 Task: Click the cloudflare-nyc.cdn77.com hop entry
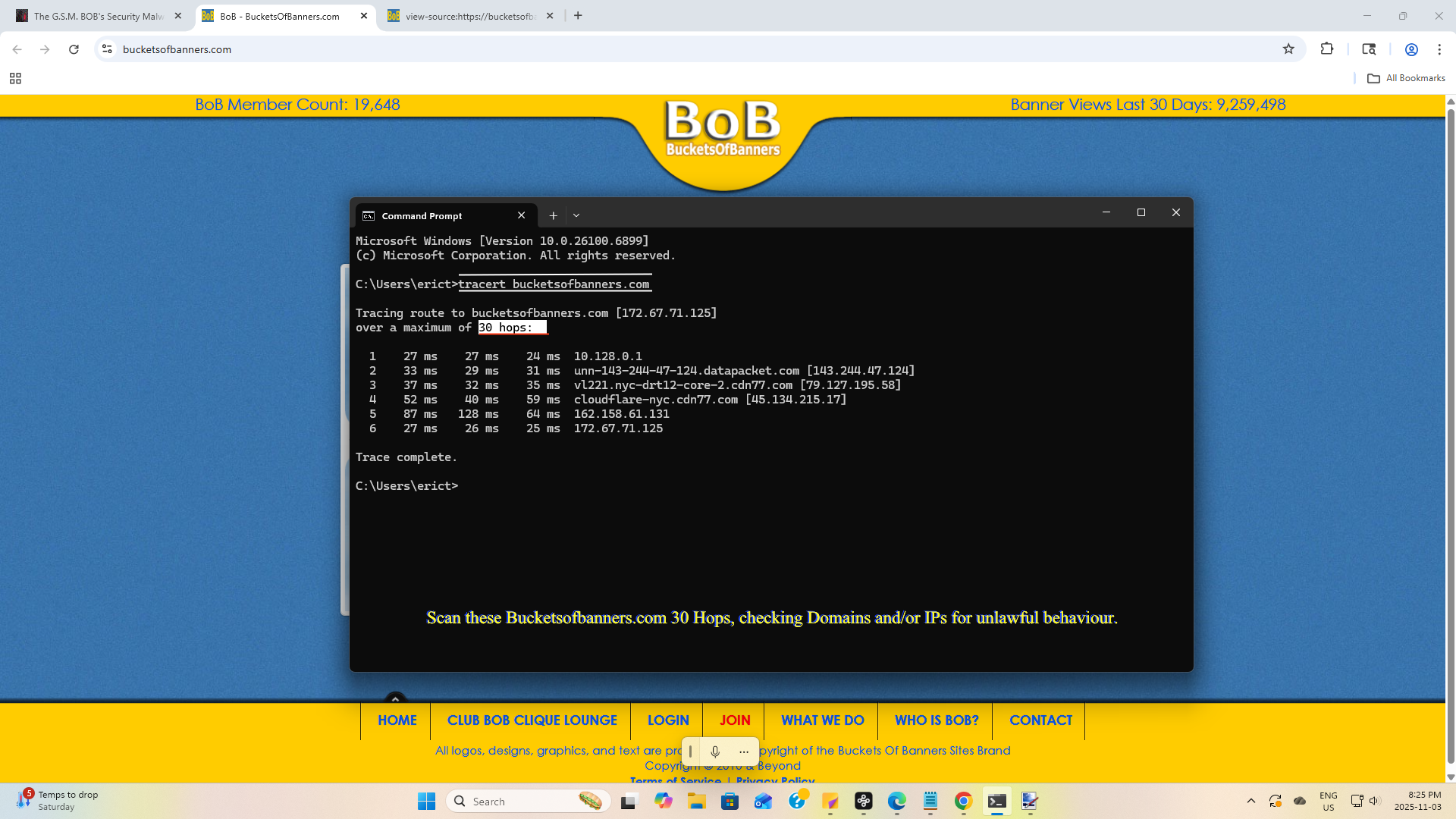click(x=710, y=400)
